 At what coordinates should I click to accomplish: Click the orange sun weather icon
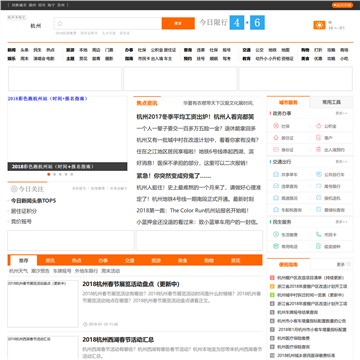tap(319, 25)
